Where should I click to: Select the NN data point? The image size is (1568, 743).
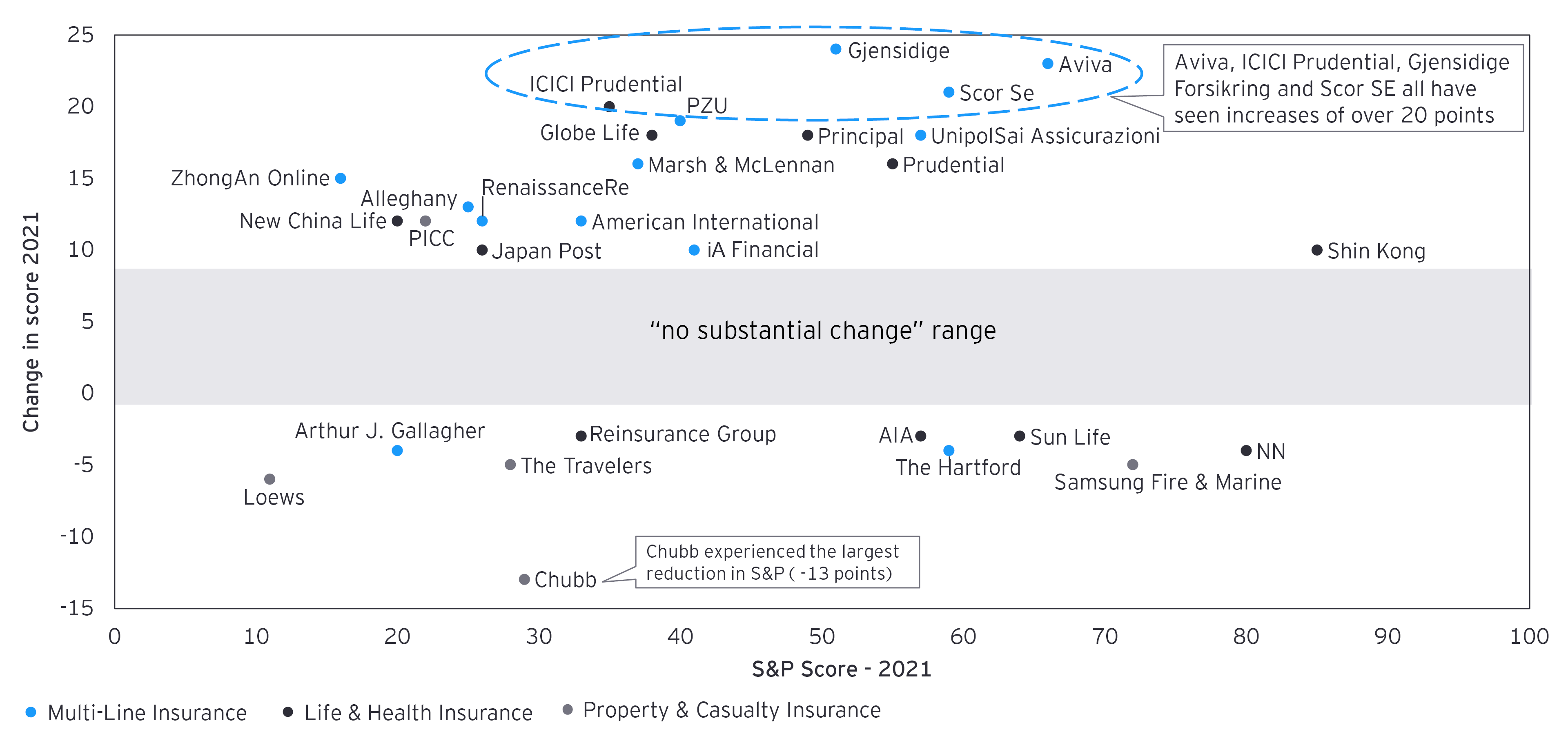(1246, 451)
